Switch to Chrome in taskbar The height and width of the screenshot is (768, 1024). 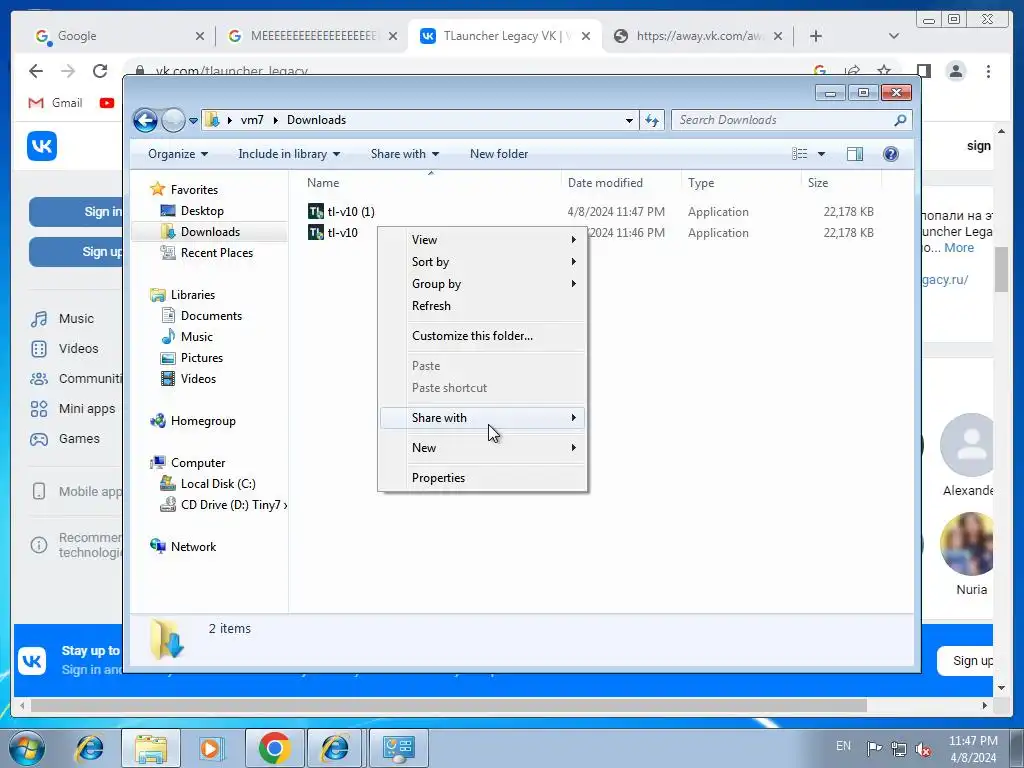tap(274, 748)
